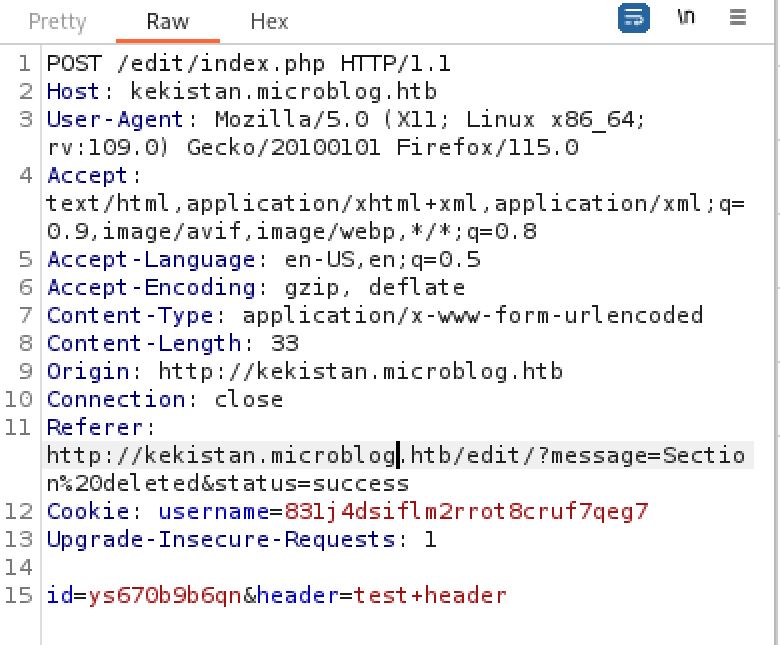Image resolution: width=780 pixels, height=645 pixels.
Task: Open the Hex view tab
Action: [269, 21]
